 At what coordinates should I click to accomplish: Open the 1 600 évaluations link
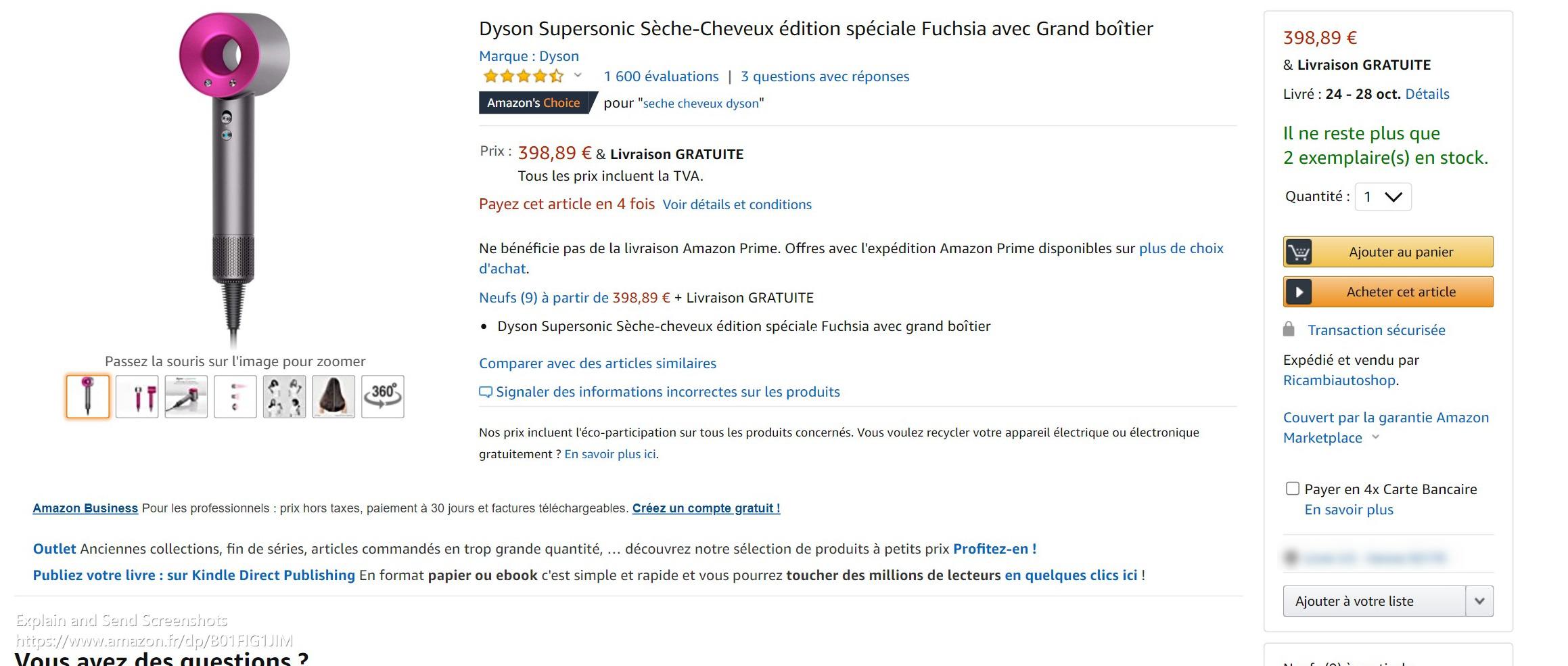point(661,76)
